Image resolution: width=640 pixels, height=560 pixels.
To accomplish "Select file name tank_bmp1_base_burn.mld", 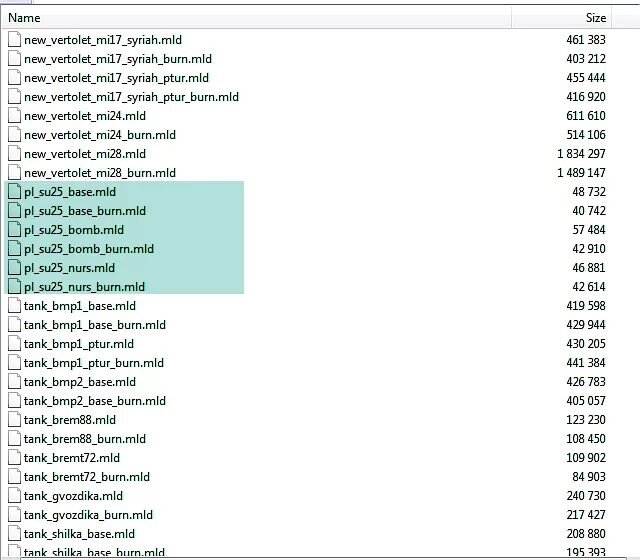I will [x=95, y=325].
